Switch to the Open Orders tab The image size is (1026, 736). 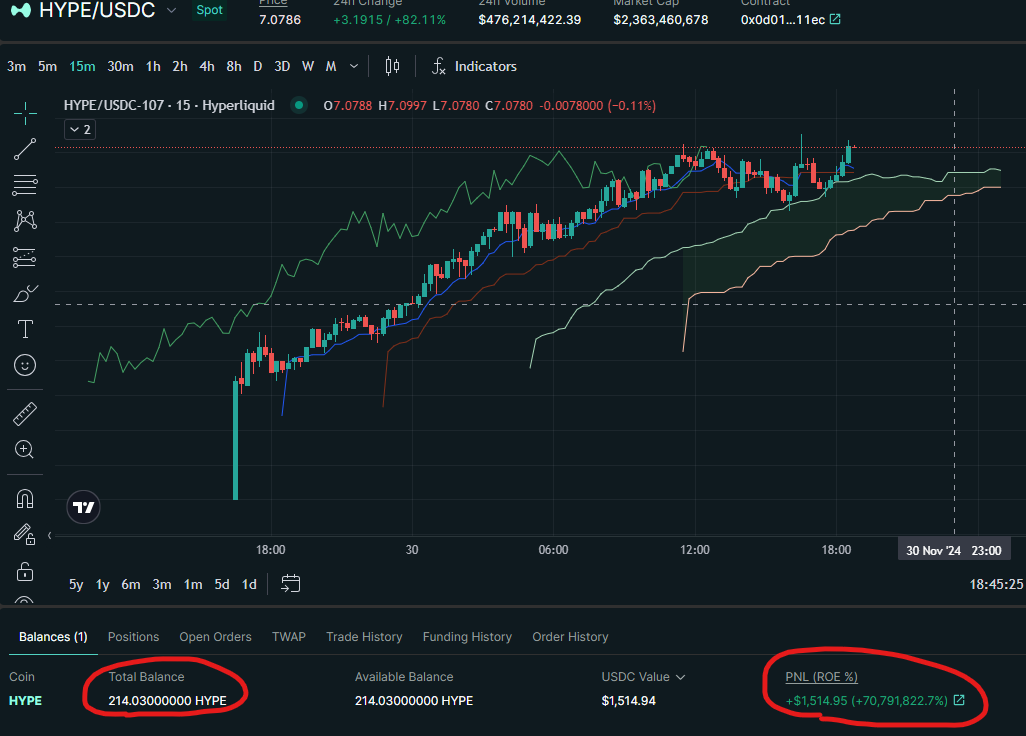[x=215, y=637]
